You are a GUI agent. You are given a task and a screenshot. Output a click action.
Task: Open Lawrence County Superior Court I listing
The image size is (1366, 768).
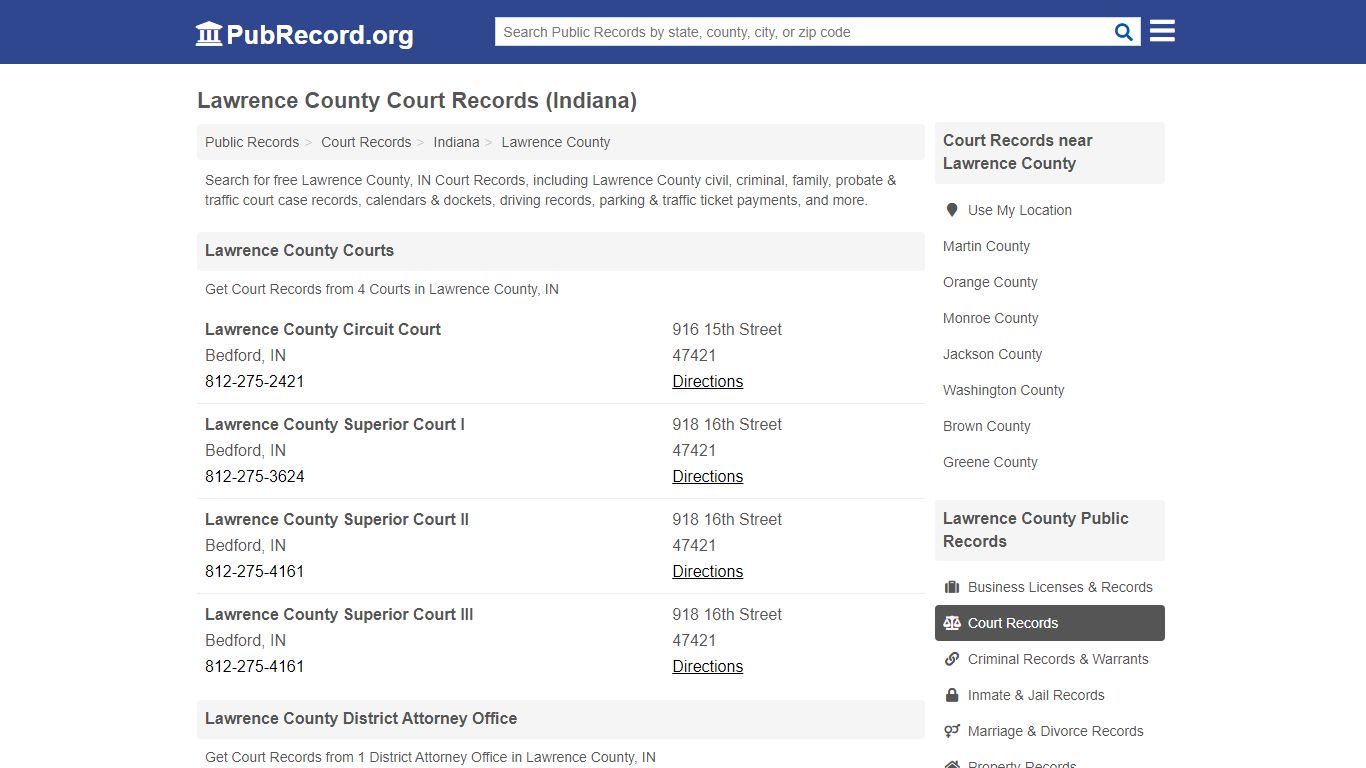click(335, 424)
